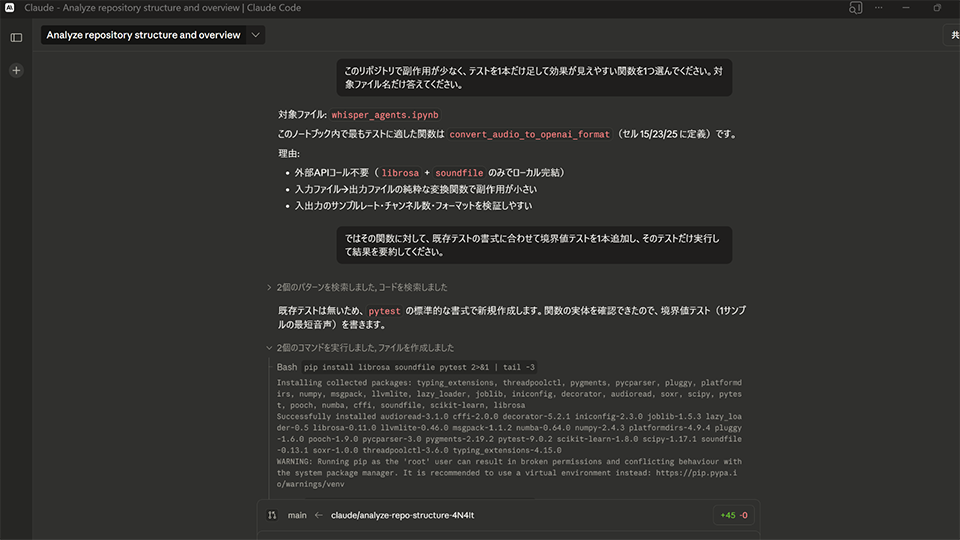960x540 pixels.
Task: Open session title dropdown chevron
Action: [x=256, y=35]
